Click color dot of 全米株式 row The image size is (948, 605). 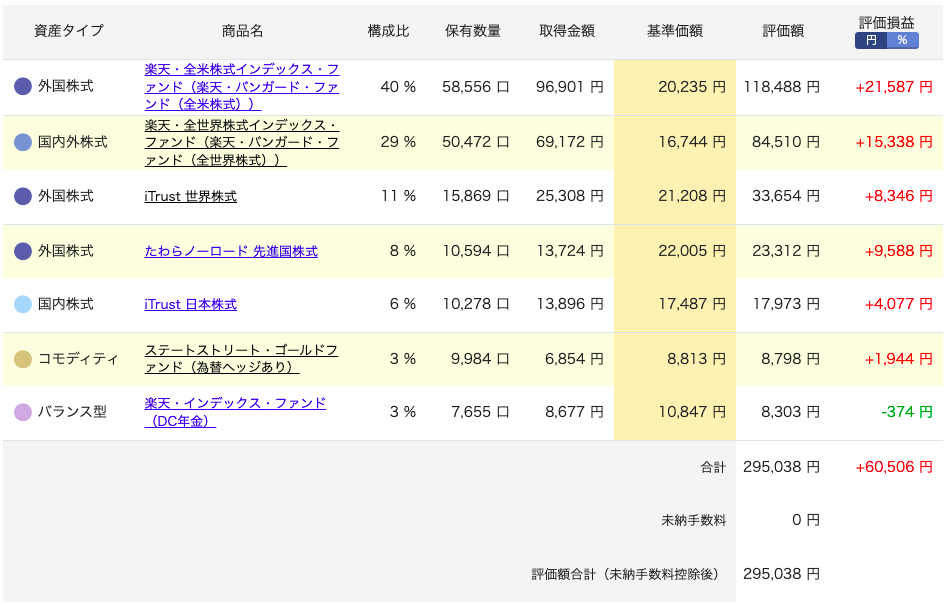pyautogui.click(x=23, y=86)
